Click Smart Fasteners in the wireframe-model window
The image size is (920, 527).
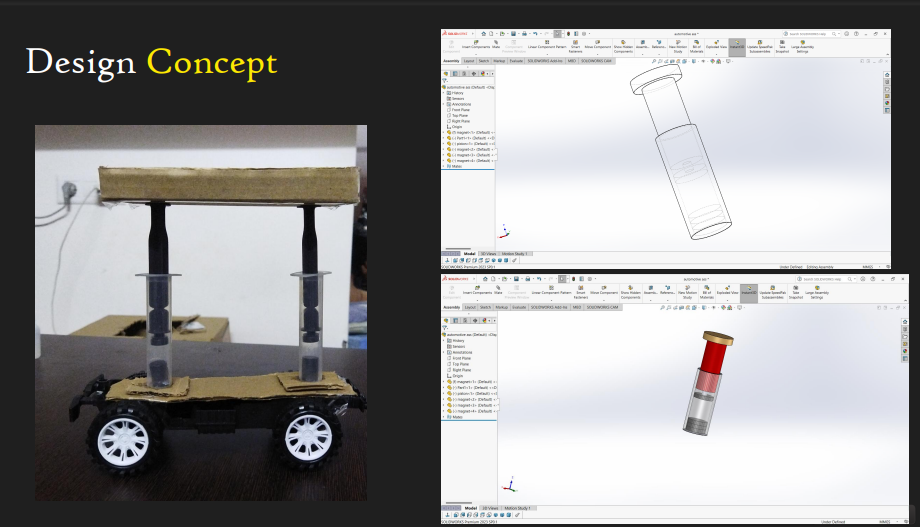(576, 46)
